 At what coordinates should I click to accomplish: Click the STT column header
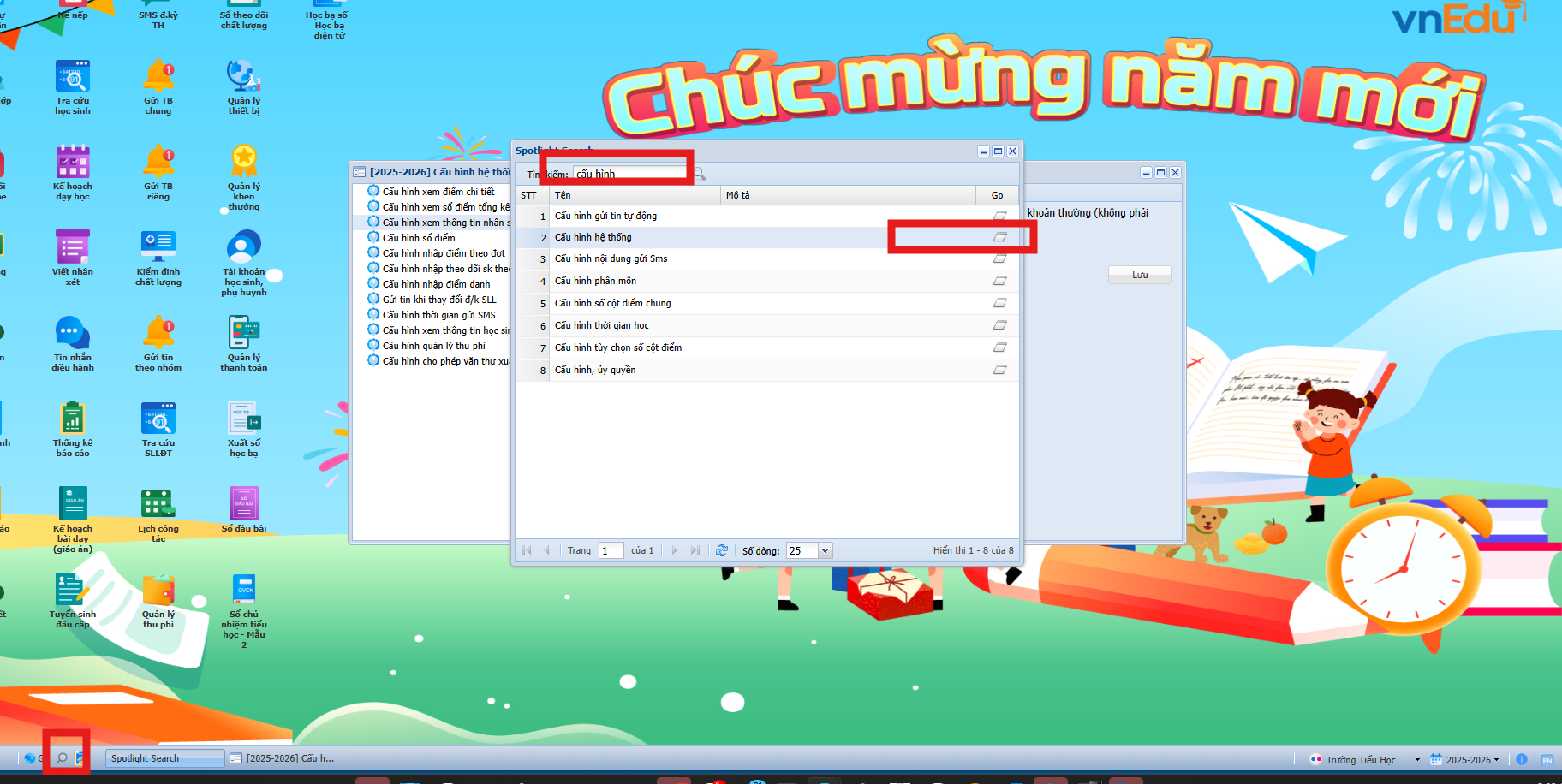[x=532, y=195]
